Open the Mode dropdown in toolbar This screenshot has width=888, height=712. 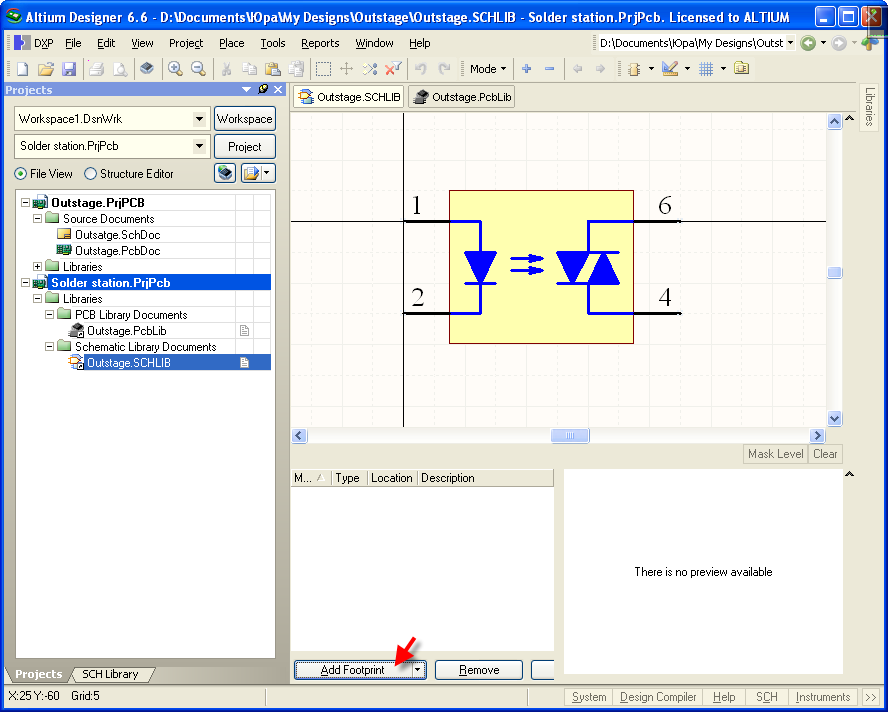(x=488, y=69)
